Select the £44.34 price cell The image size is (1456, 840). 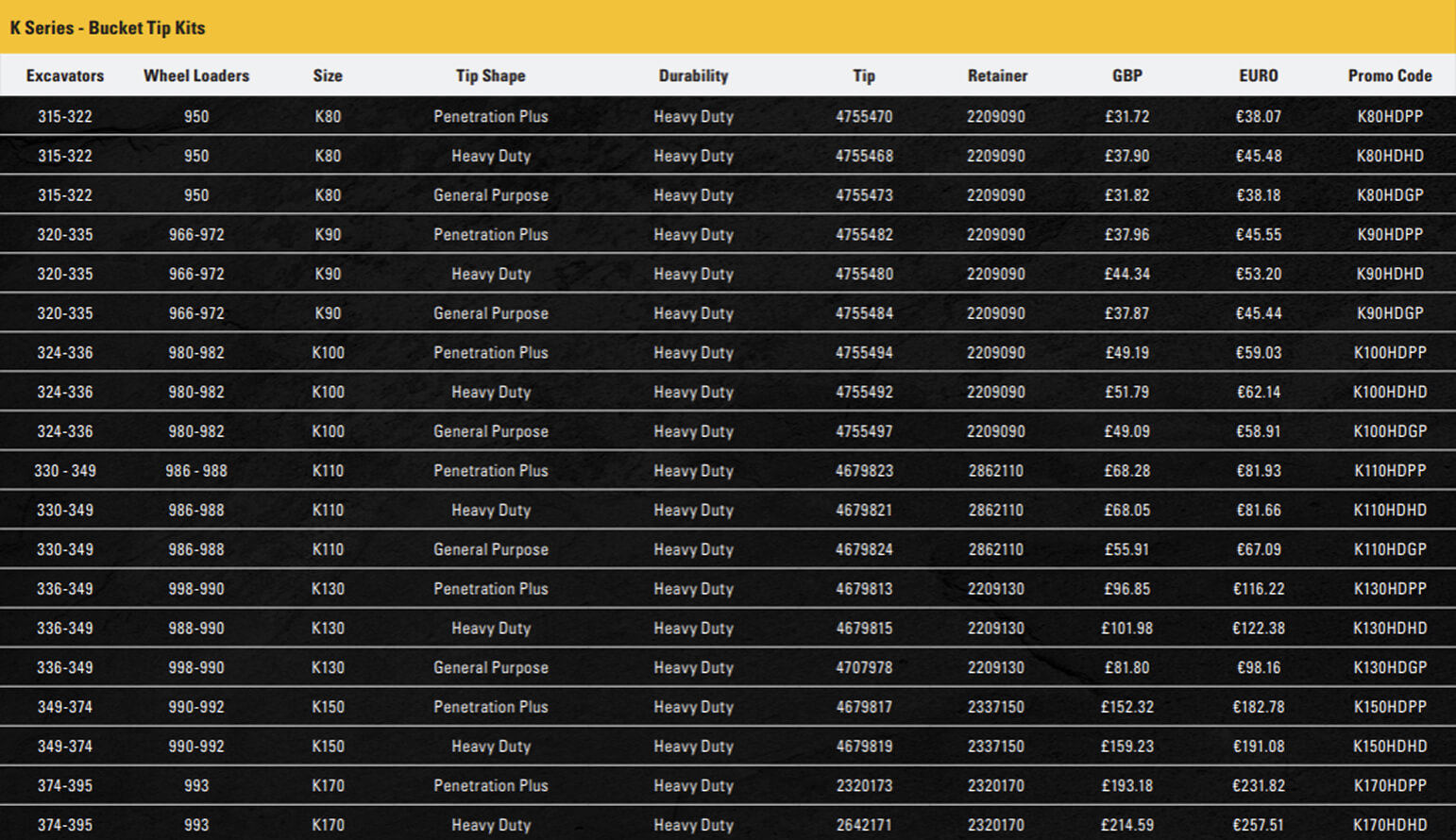pos(1126,275)
